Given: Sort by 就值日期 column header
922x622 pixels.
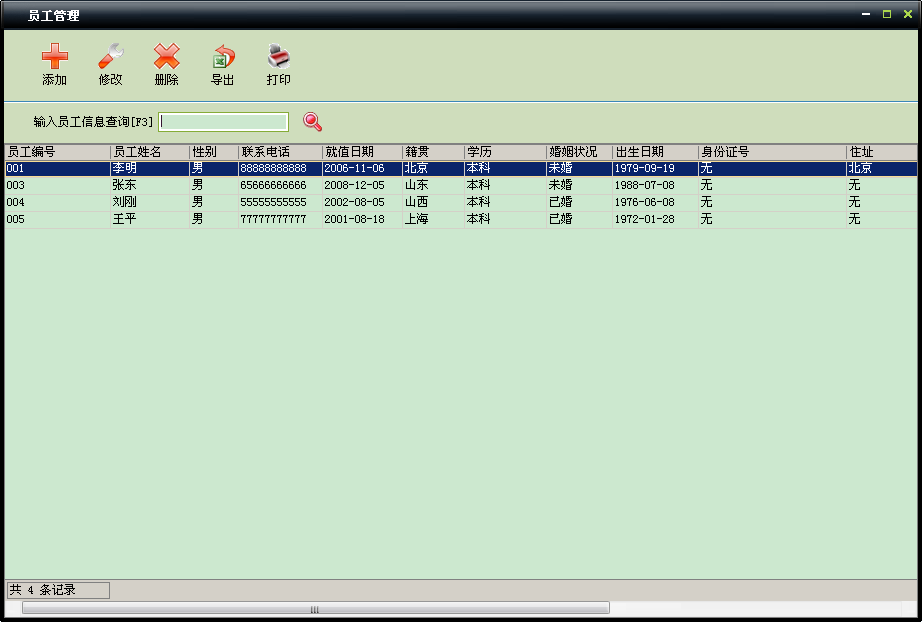Looking at the screenshot, I should pos(362,152).
